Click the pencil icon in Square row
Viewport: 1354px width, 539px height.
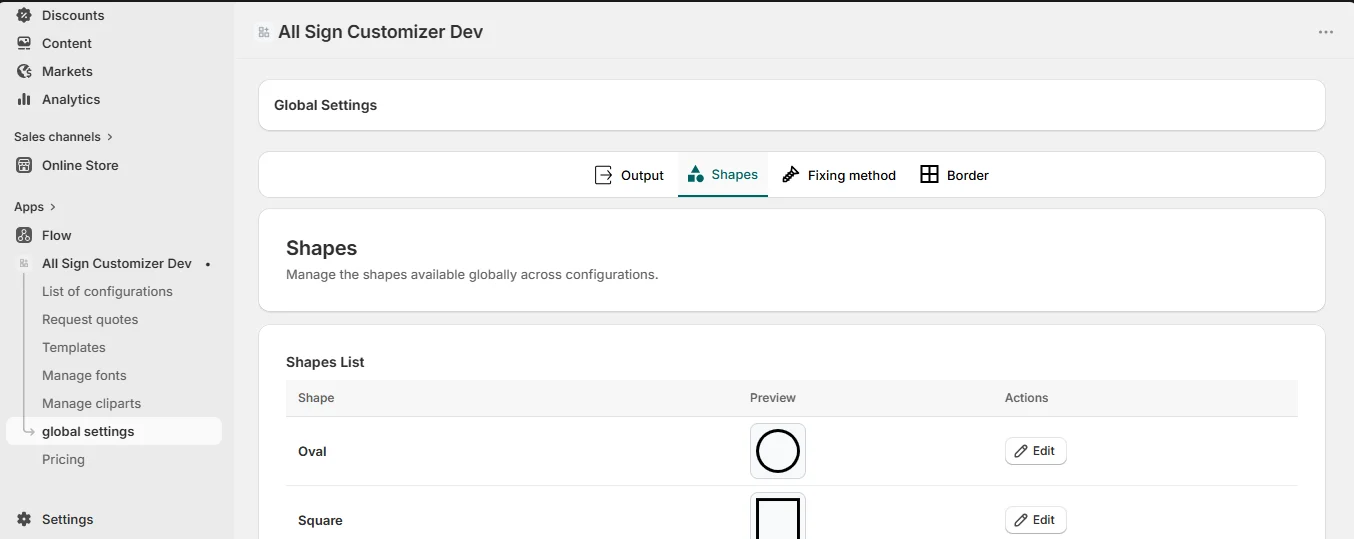click(x=1021, y=520)
